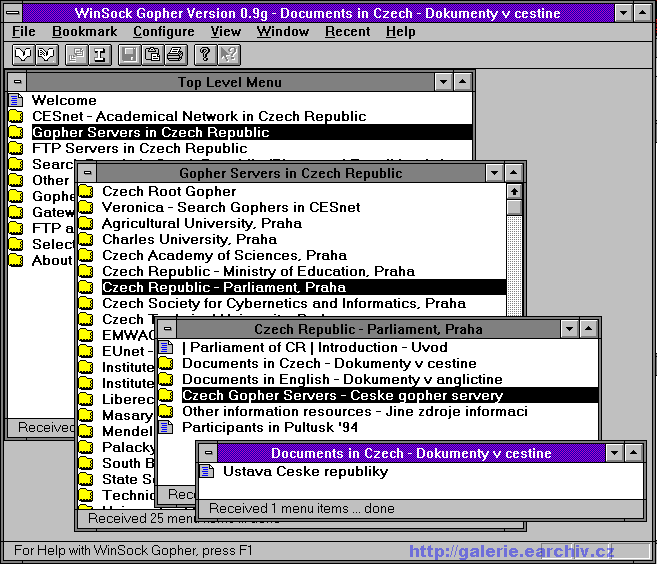
Task: Click folder icon beside FTP Servers in Czech Republic
Action: tap(16, 148)
